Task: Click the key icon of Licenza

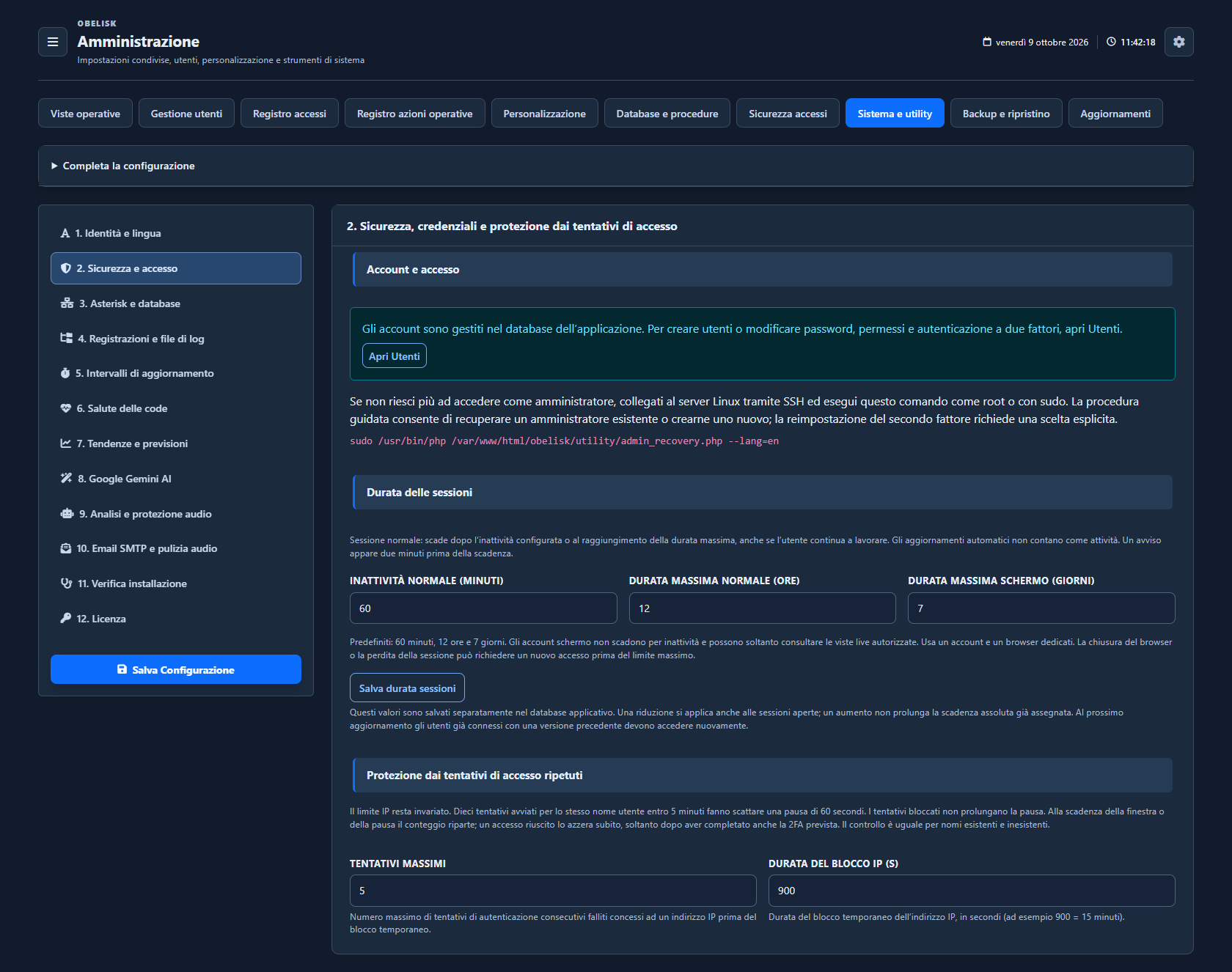Action: pyautogui.click(x=66, y=618)
